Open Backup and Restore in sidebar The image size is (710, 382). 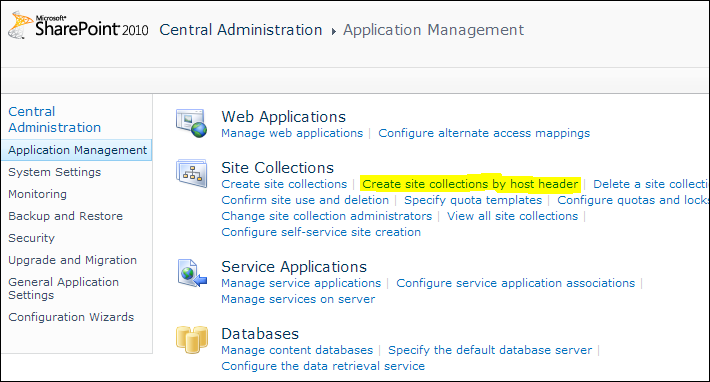pos(65,216)
